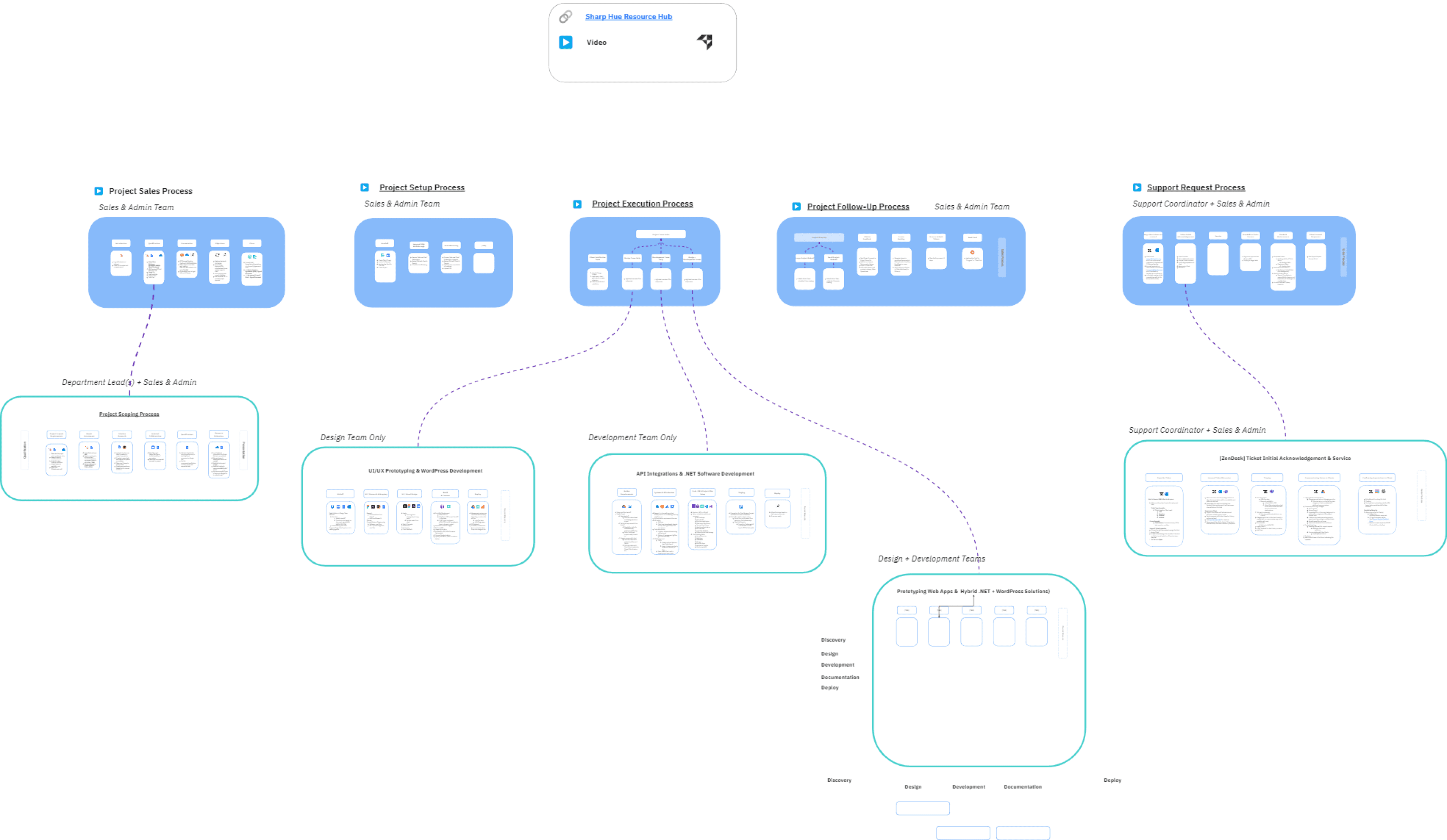Image resolution: width=1447 pixels, height=840 pixels.
Task: Select the Deploy label left of the Prototyping frame
Action: tap(830, 687)
